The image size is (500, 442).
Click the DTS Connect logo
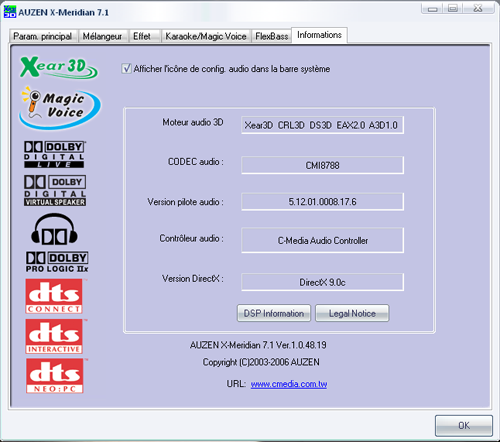pyautogui.click(x=54, y=296)
